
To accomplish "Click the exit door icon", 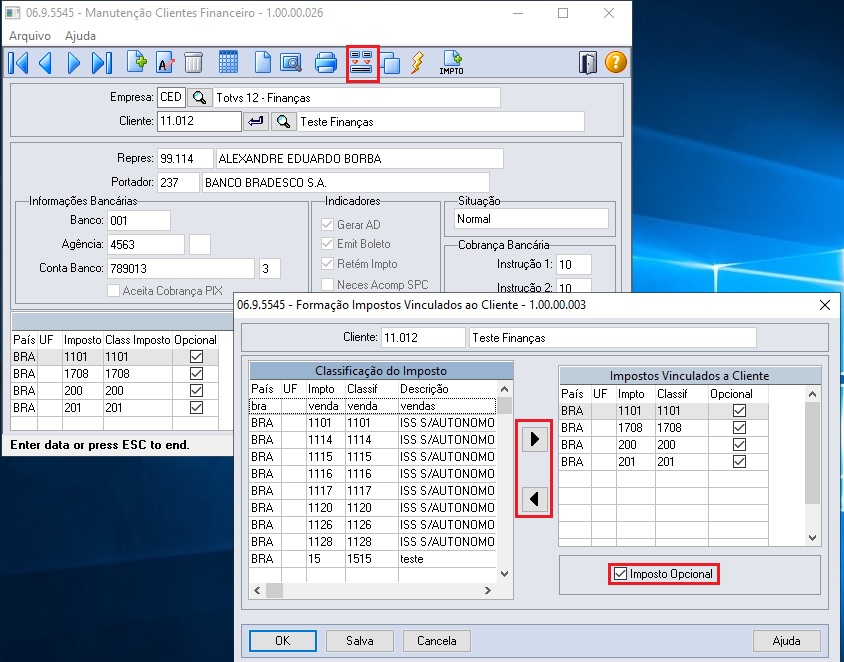I will pos(588,63).
